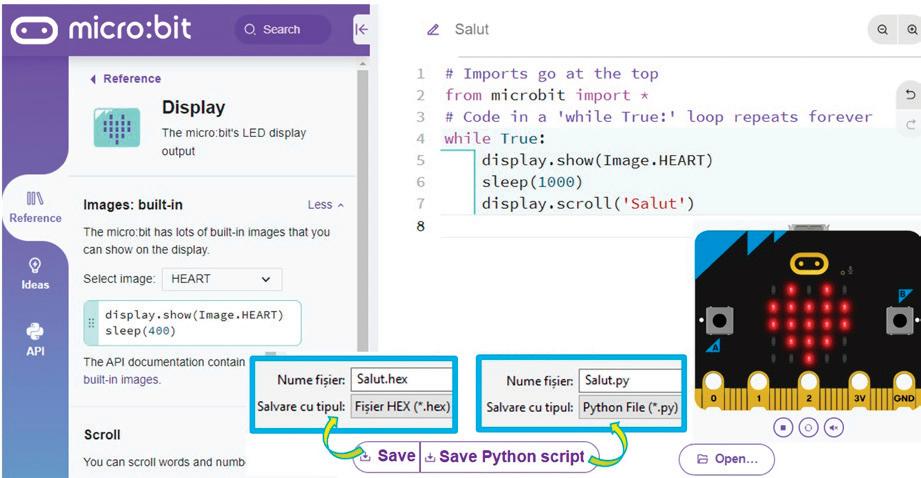
Task: Click the drag handle of the code snippet
Action: click(91, 323)
